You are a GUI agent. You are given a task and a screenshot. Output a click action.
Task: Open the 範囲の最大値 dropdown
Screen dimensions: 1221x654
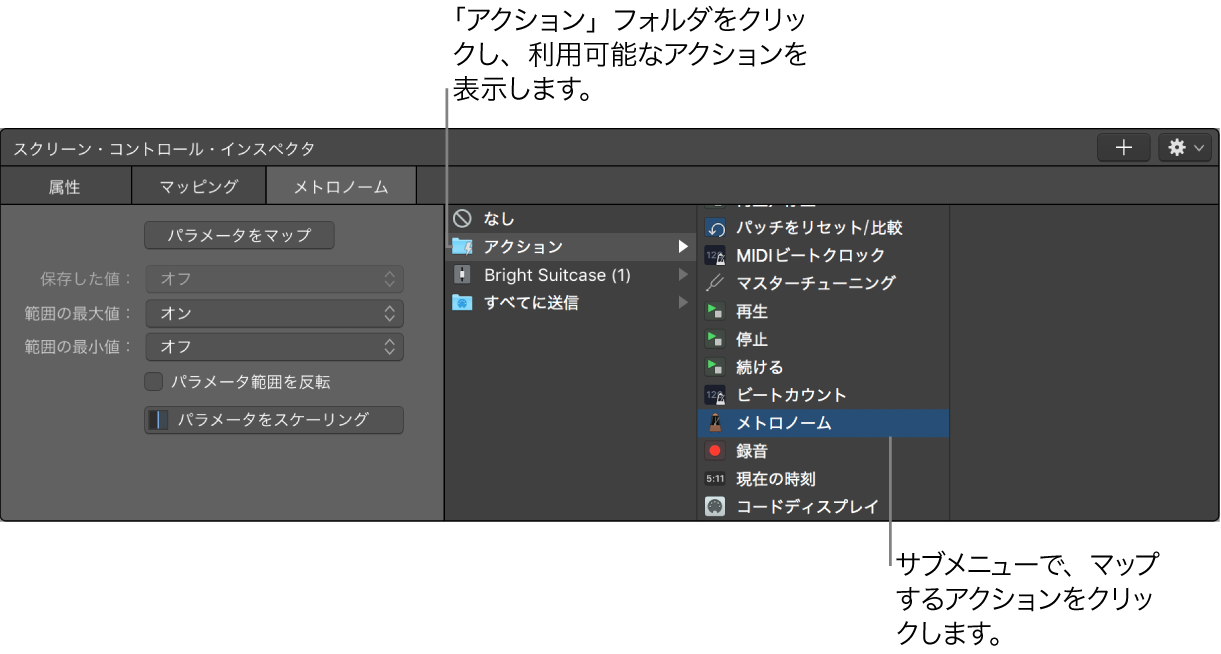tap(274, 313)
